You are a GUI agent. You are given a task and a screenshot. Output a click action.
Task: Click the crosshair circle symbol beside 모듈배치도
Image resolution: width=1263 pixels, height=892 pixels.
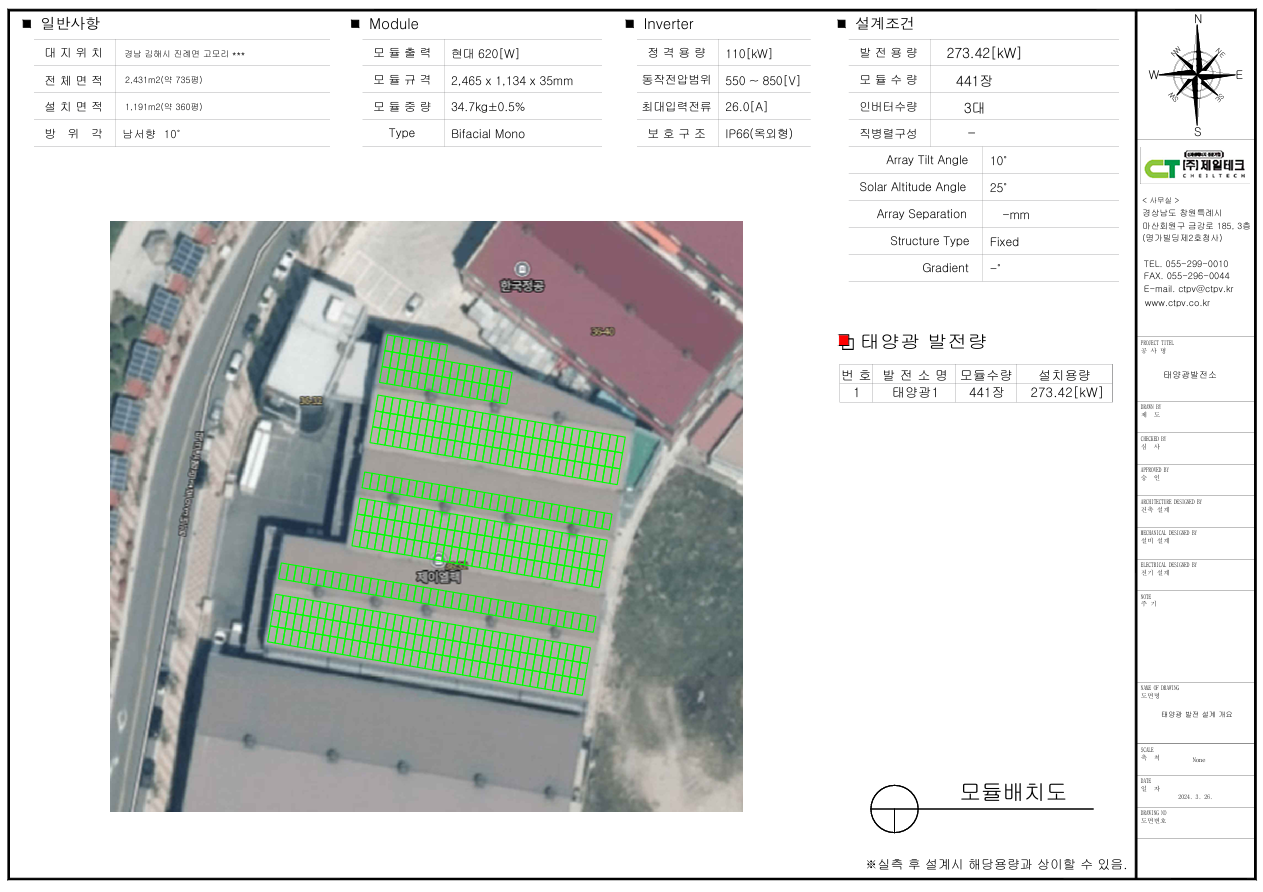[894, 808]
